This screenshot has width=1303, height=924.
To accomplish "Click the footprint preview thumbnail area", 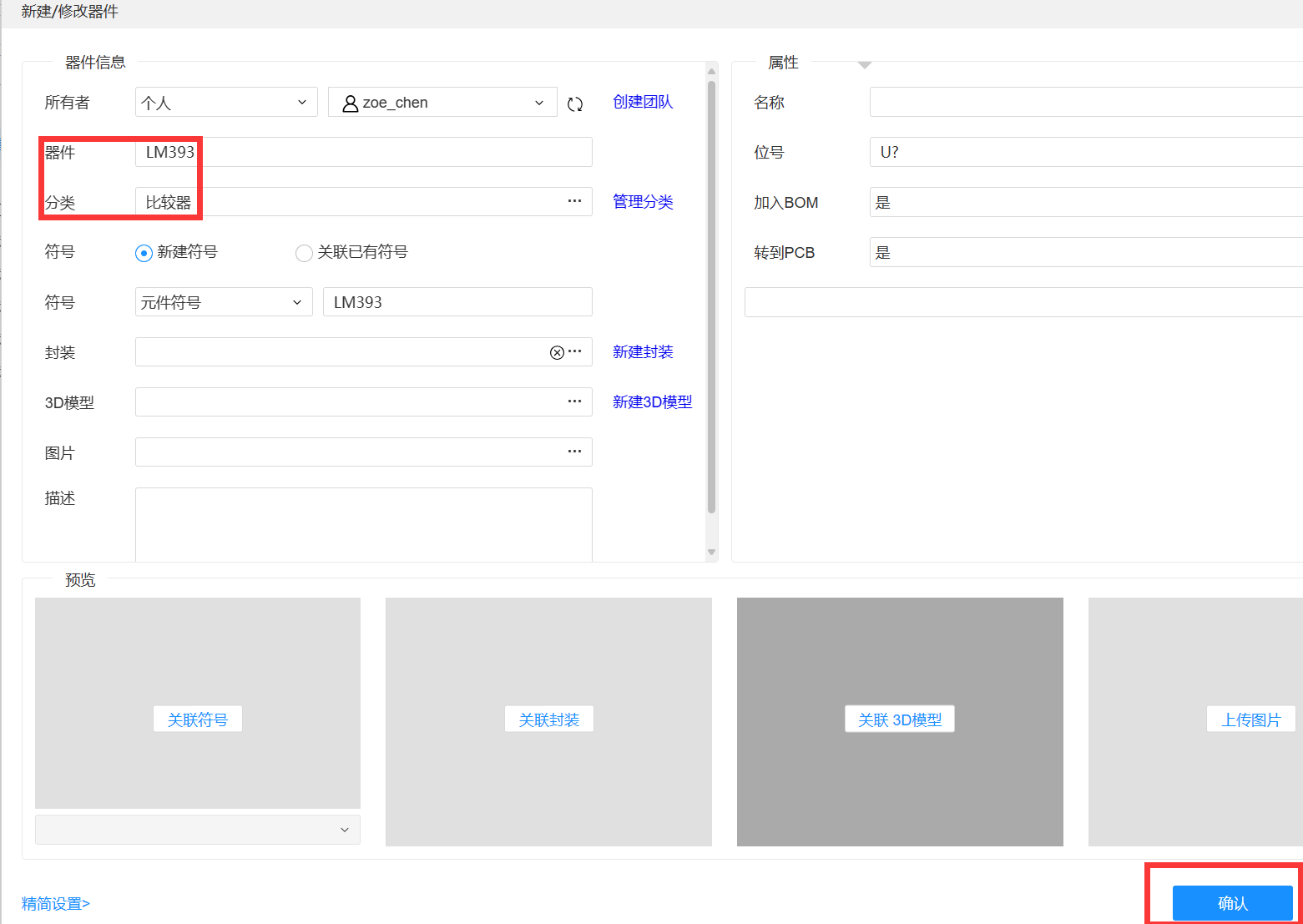I will 548,722.
